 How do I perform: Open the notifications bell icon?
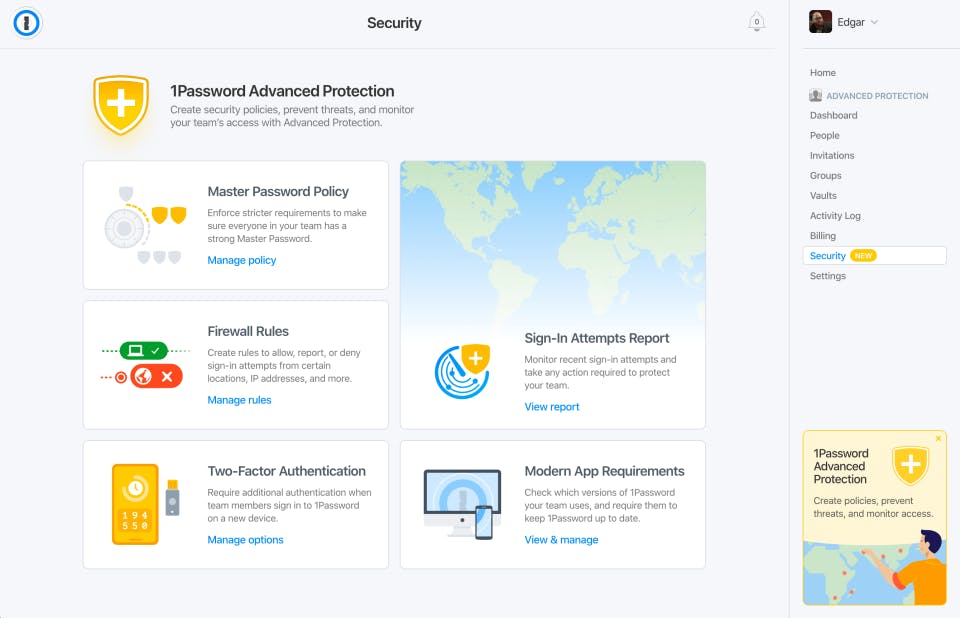point(757,21)
